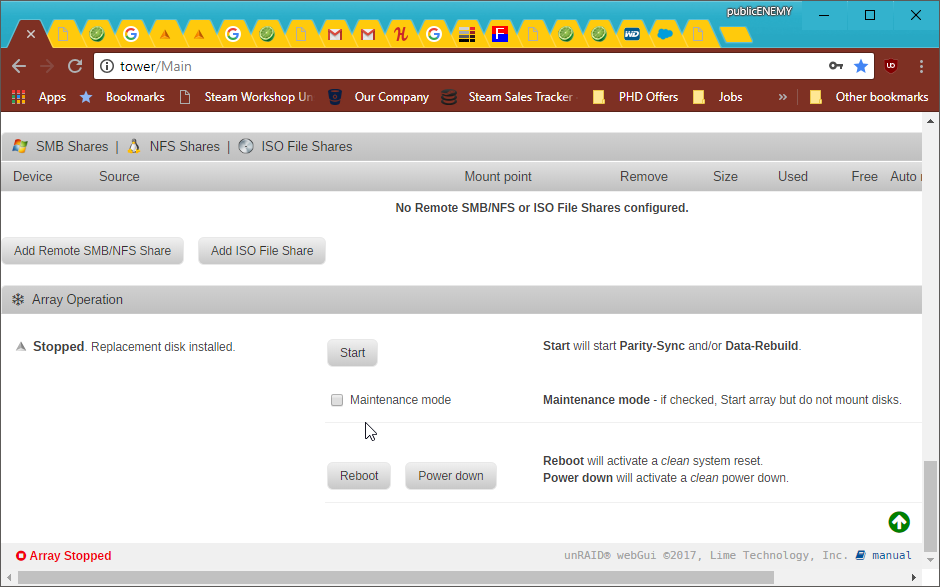Viewport: 940px width, 587px height.
Task: Open the Bookmarks star bookmark
Action: tap(122, 97)
